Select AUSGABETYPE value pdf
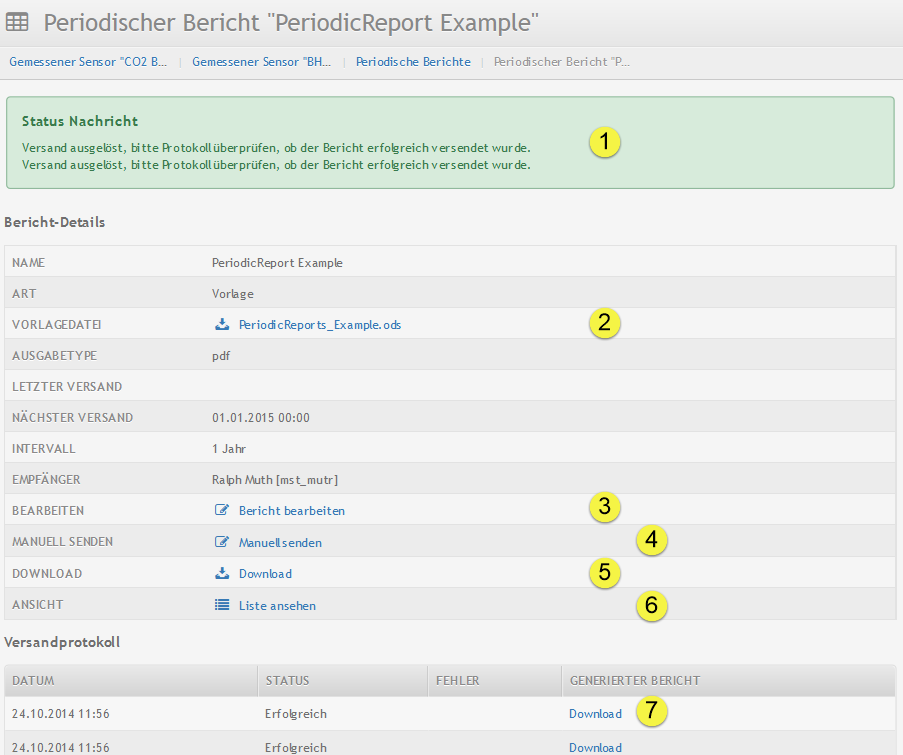The image size is (903, 755). click(x=221, y=356)
